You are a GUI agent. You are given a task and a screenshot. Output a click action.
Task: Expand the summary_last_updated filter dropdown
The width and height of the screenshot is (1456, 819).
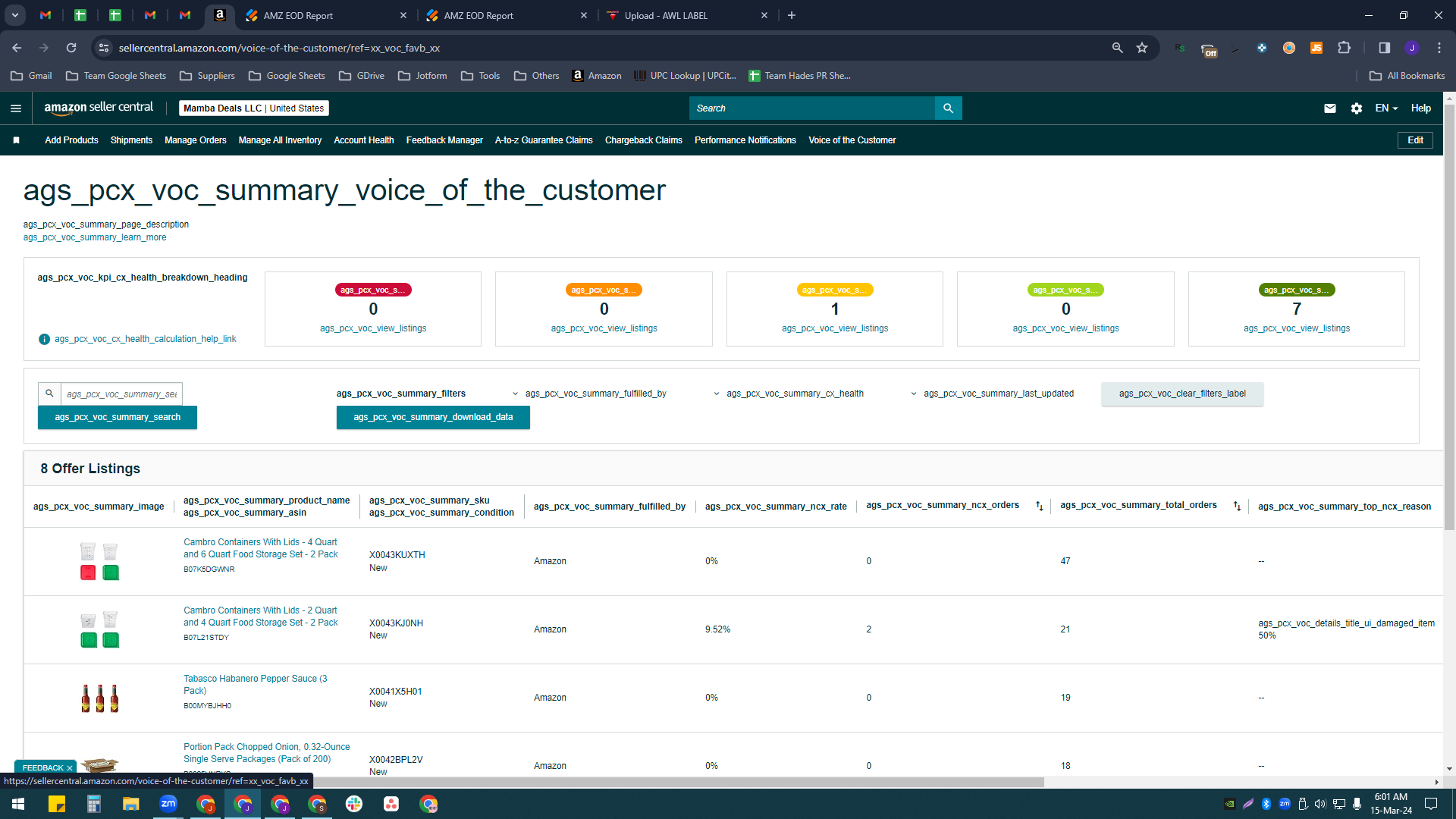(993, 394)
